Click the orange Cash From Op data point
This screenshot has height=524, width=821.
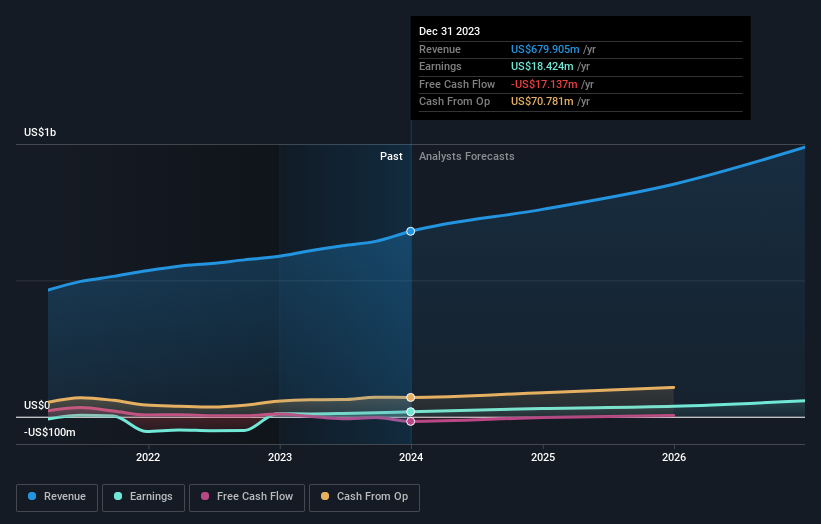(x=410, y=397)
